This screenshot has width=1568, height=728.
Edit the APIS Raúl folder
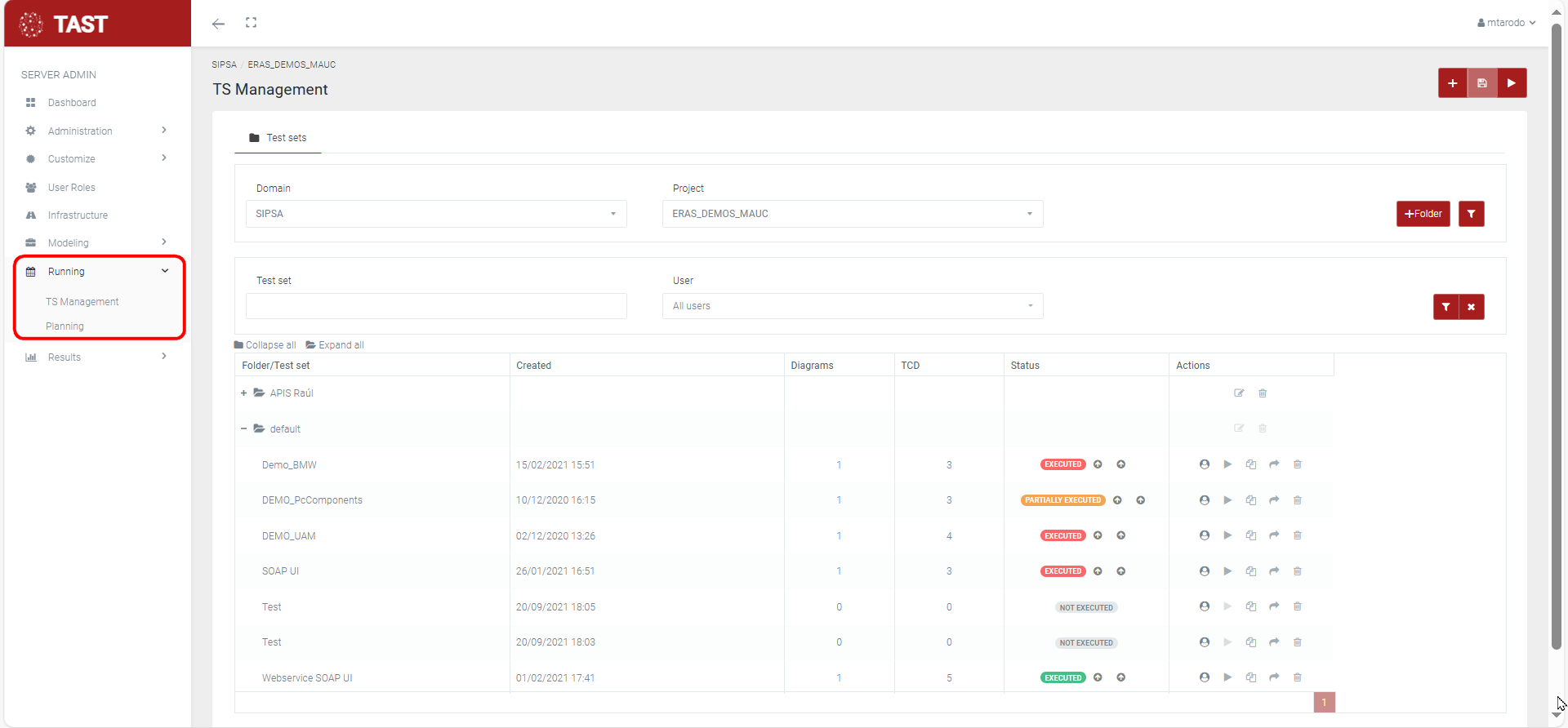click(x=1239, y=393)
